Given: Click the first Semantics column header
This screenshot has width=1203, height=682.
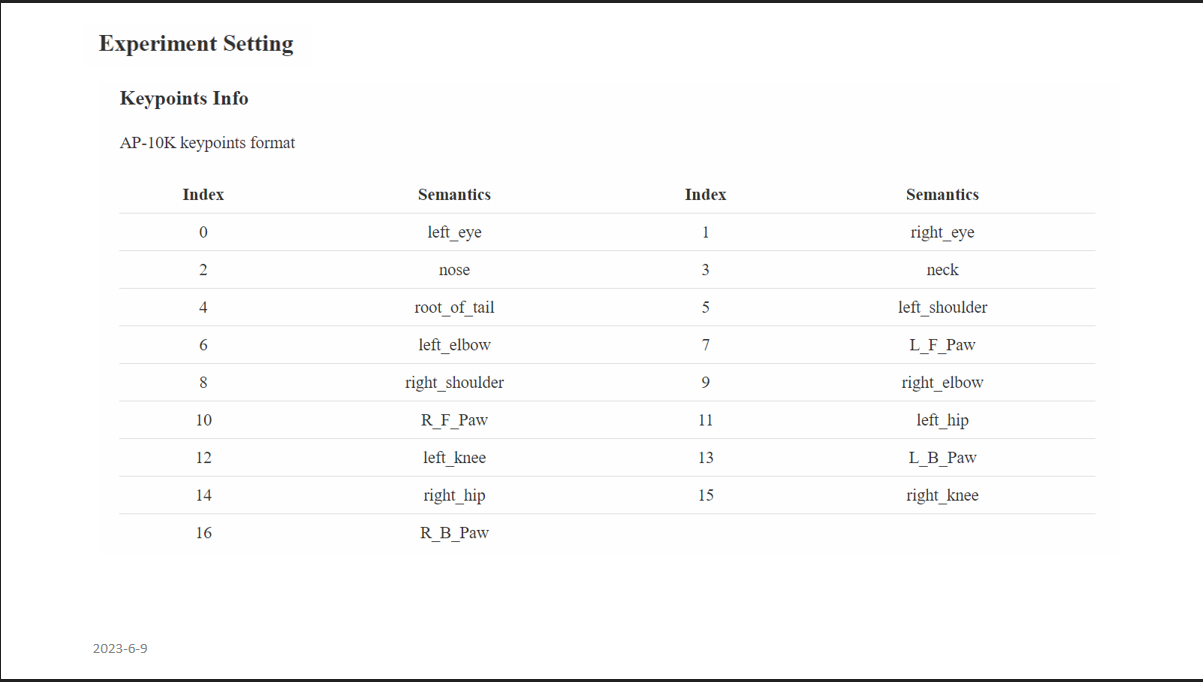Looking at the screenshot, I should (x=454, y=195).
